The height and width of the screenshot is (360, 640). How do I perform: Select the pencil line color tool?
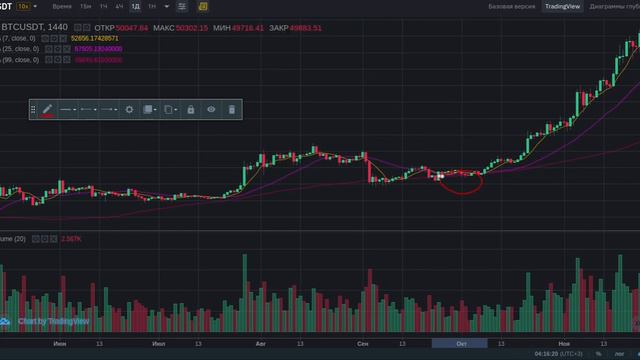click(x=47, y=109)
